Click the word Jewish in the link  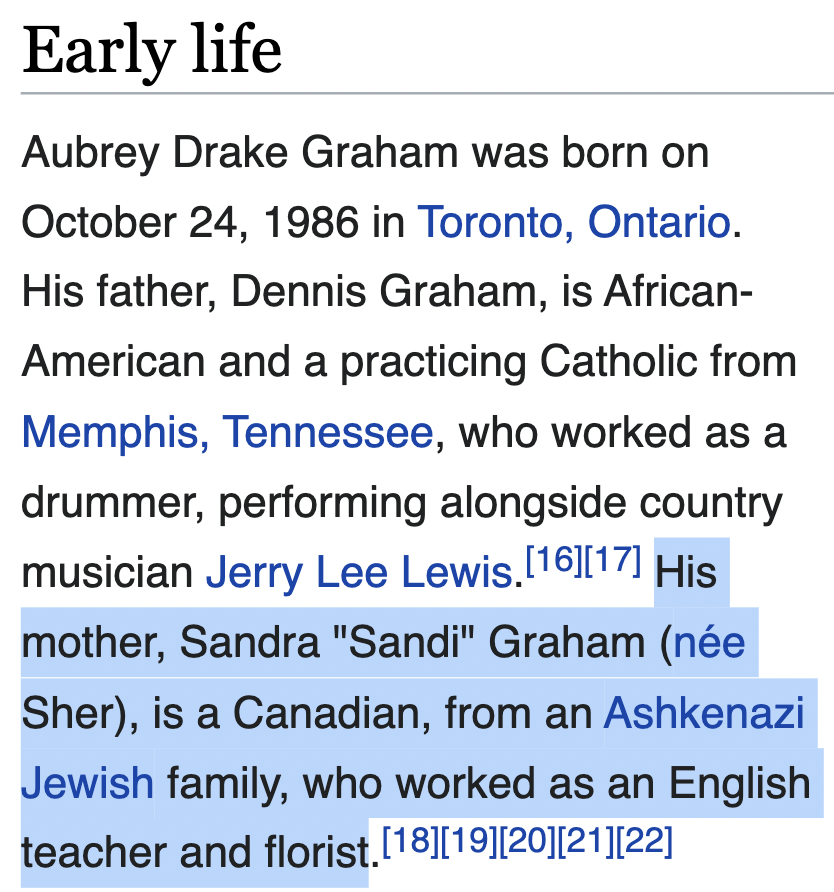click(88, 783)
